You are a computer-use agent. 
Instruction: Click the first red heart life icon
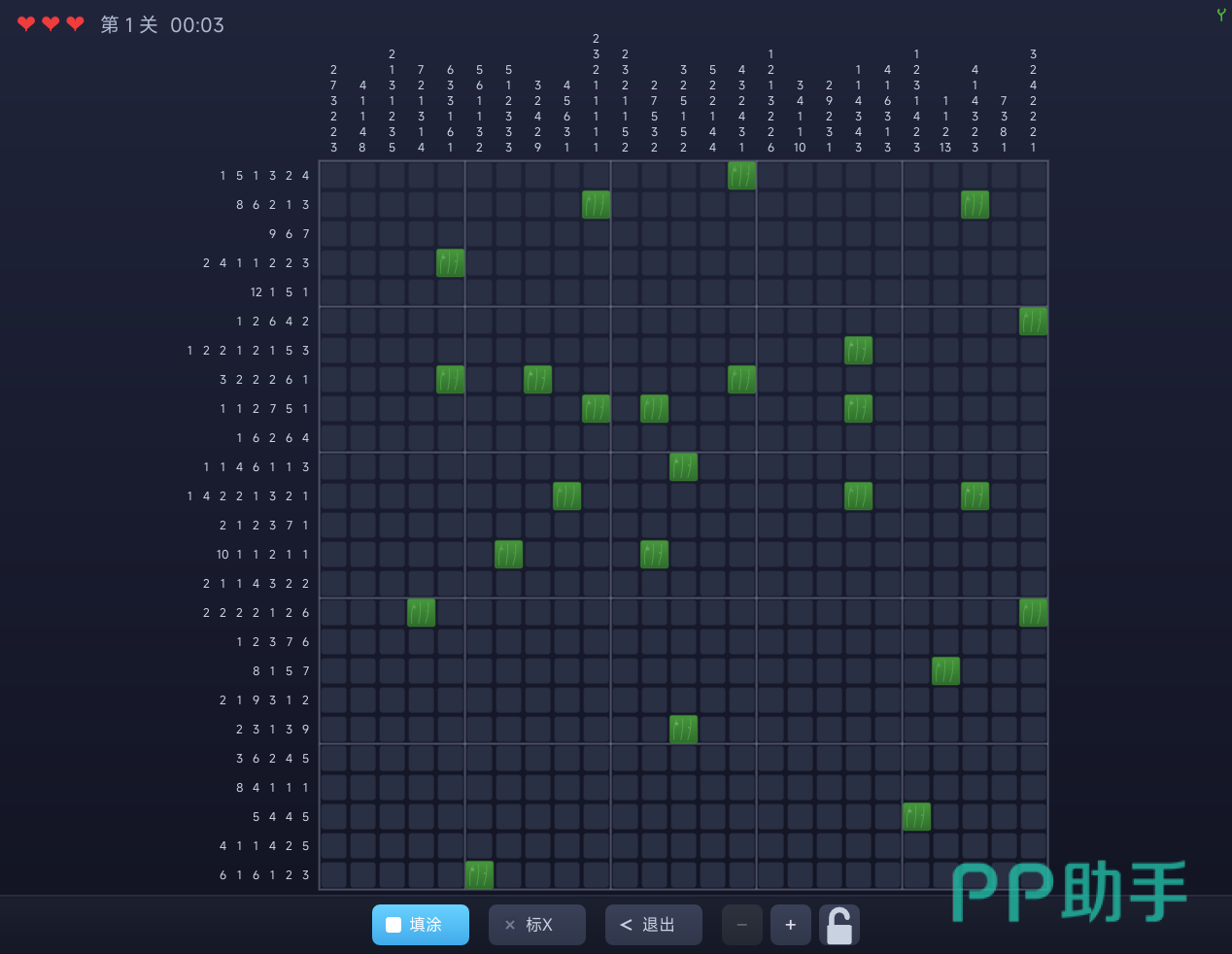[26, 24]
